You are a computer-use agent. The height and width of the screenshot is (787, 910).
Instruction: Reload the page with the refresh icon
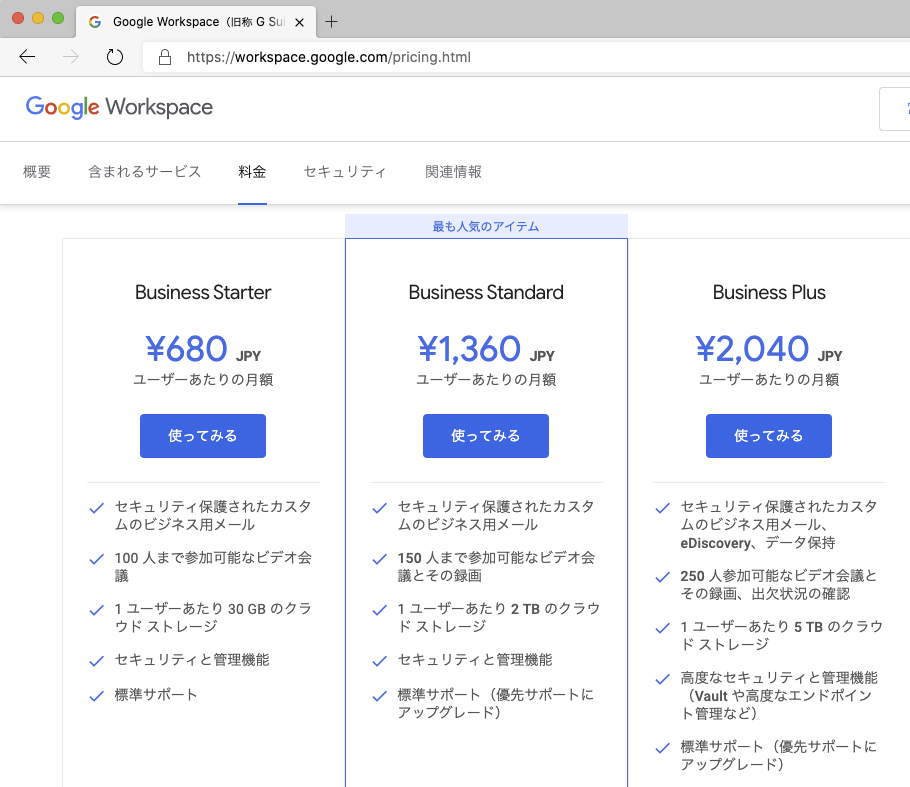click(x=115, y=57)
